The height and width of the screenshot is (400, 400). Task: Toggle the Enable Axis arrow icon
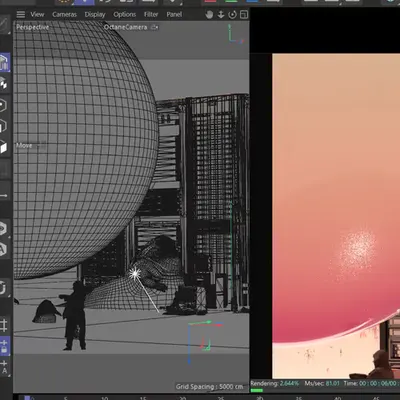point(3,196)
